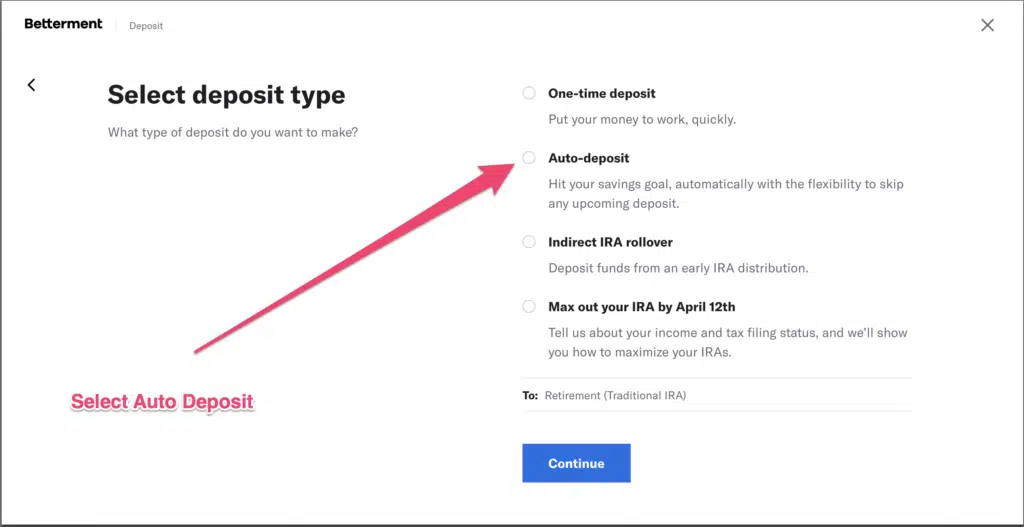Go back using the left chevron arrow
The image size is (1024, 527).
click(x=32, y=85)
